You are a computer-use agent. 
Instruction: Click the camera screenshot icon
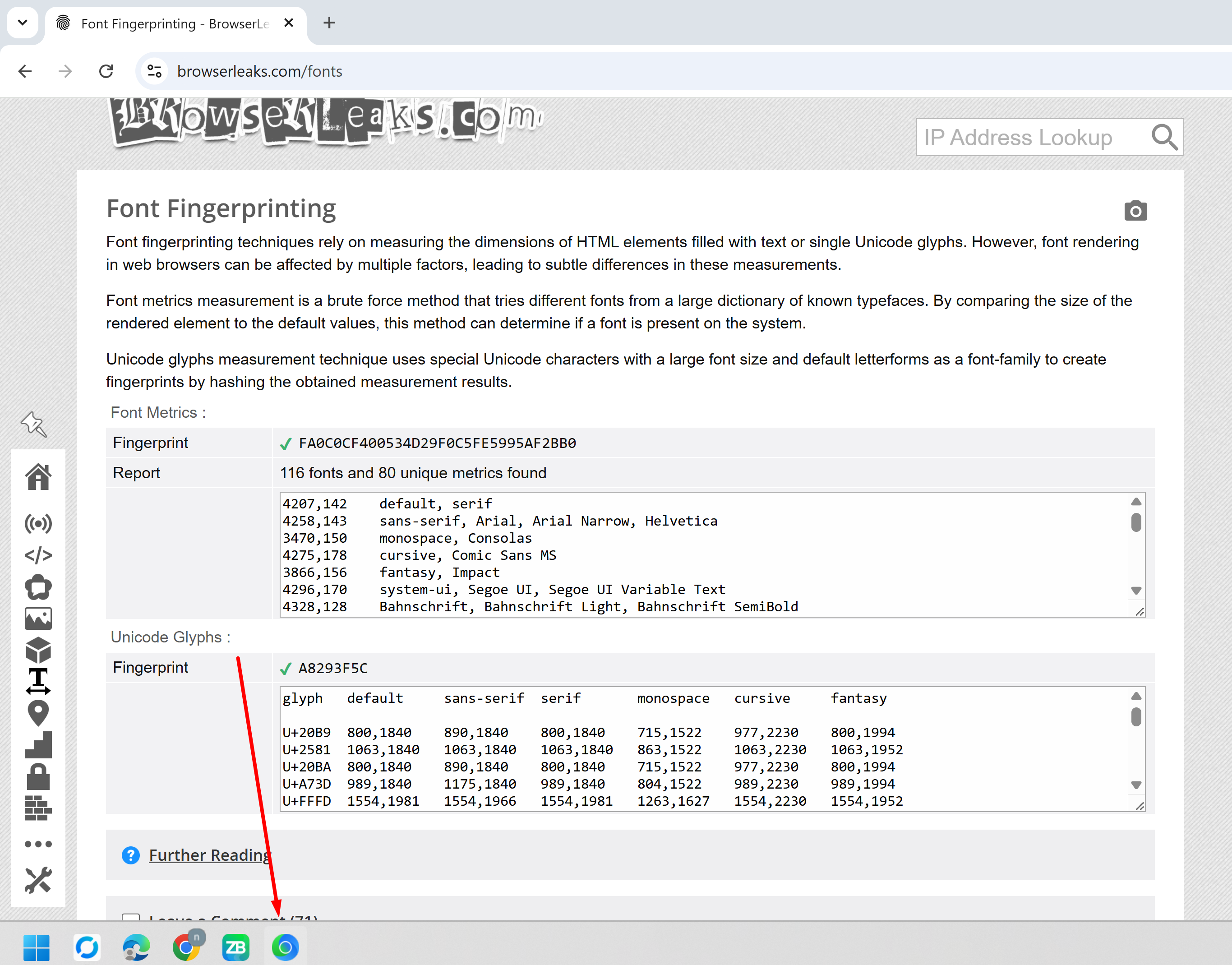(x=1135, y=211)
